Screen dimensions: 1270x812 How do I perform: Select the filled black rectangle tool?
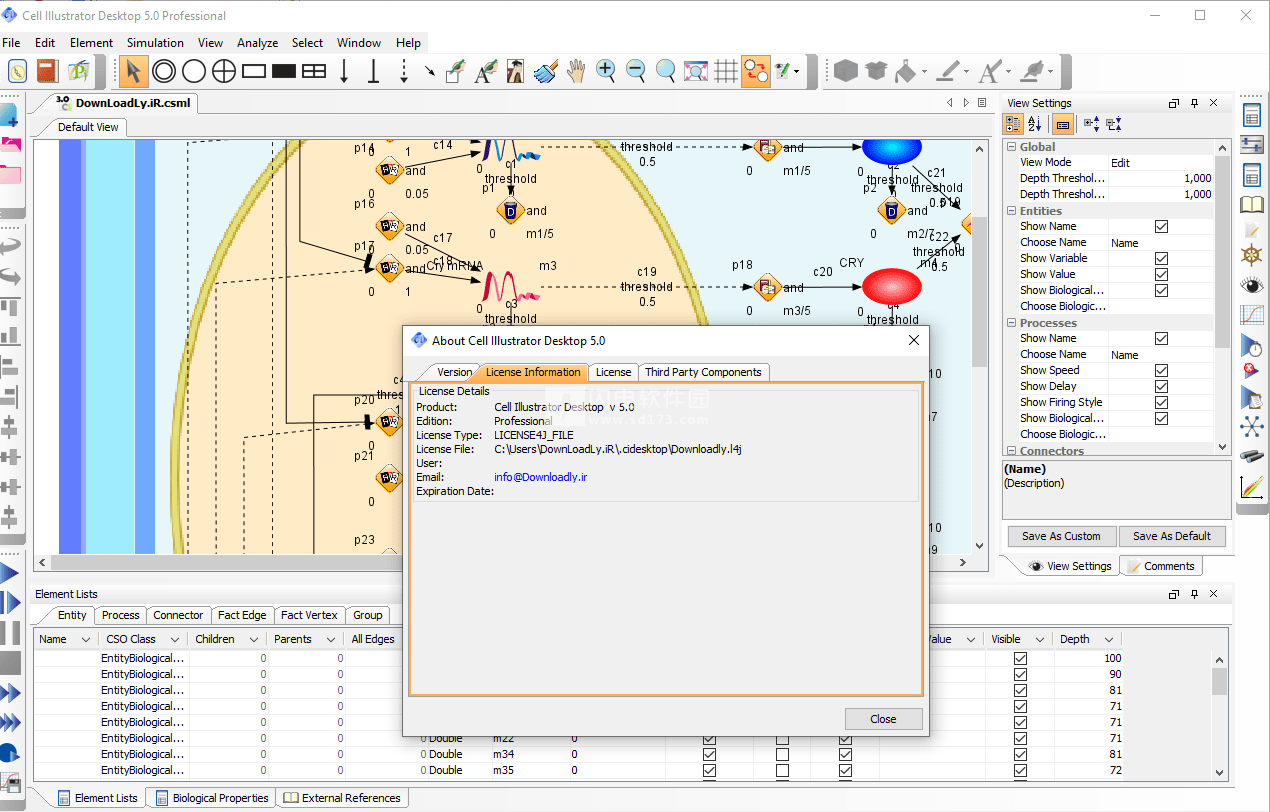[x=284, y=71]
